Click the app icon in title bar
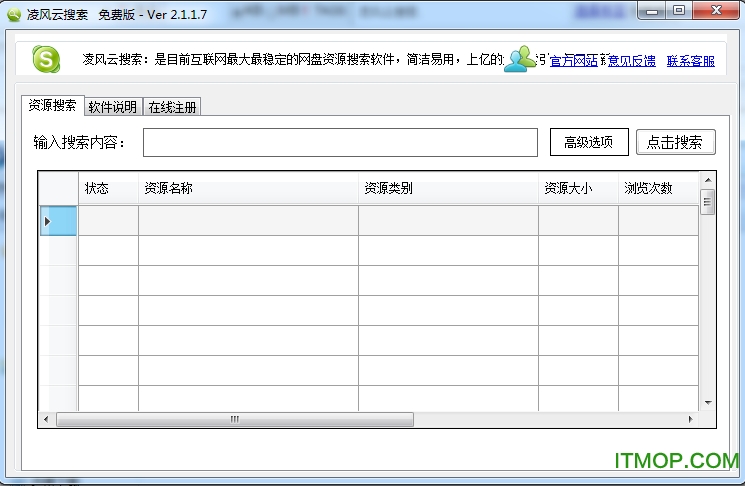 pyautogui.click(x=14, y=14)
